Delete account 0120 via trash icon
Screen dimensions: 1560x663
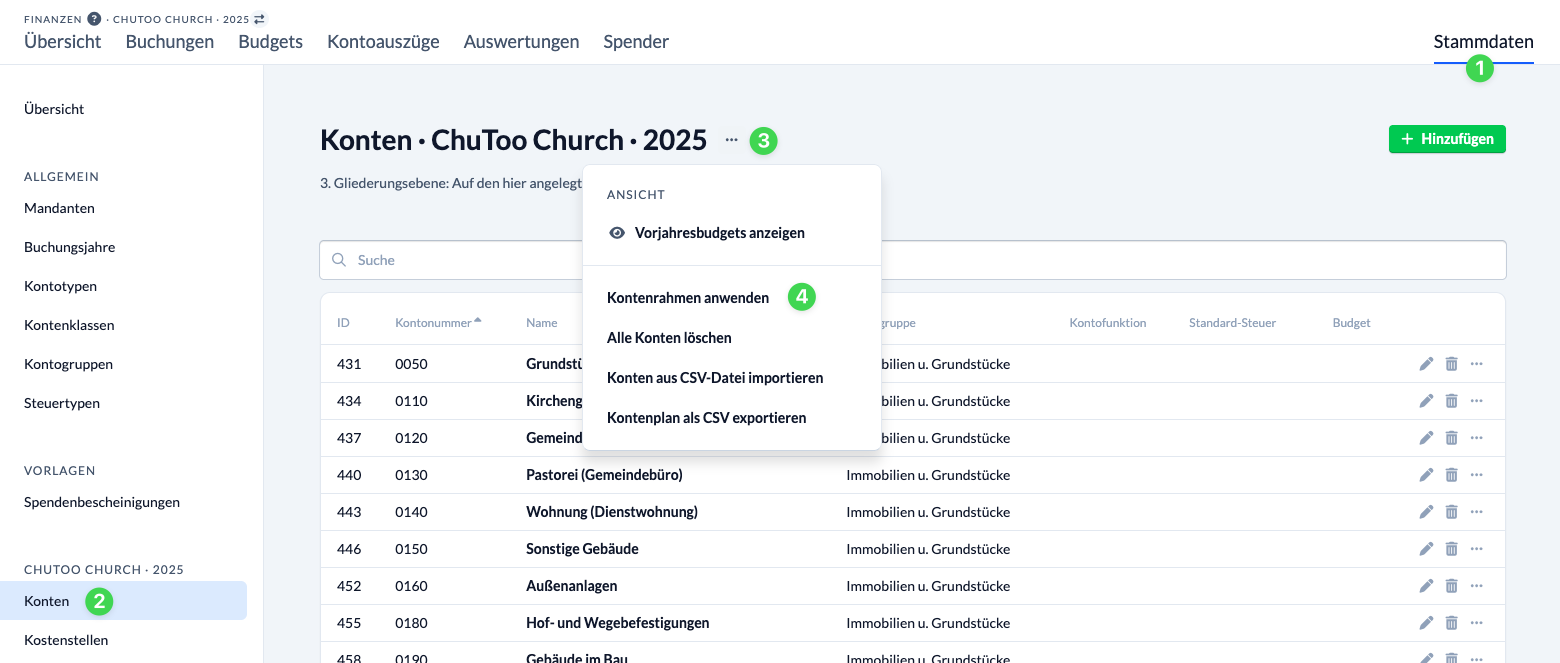coord(1451,438)
